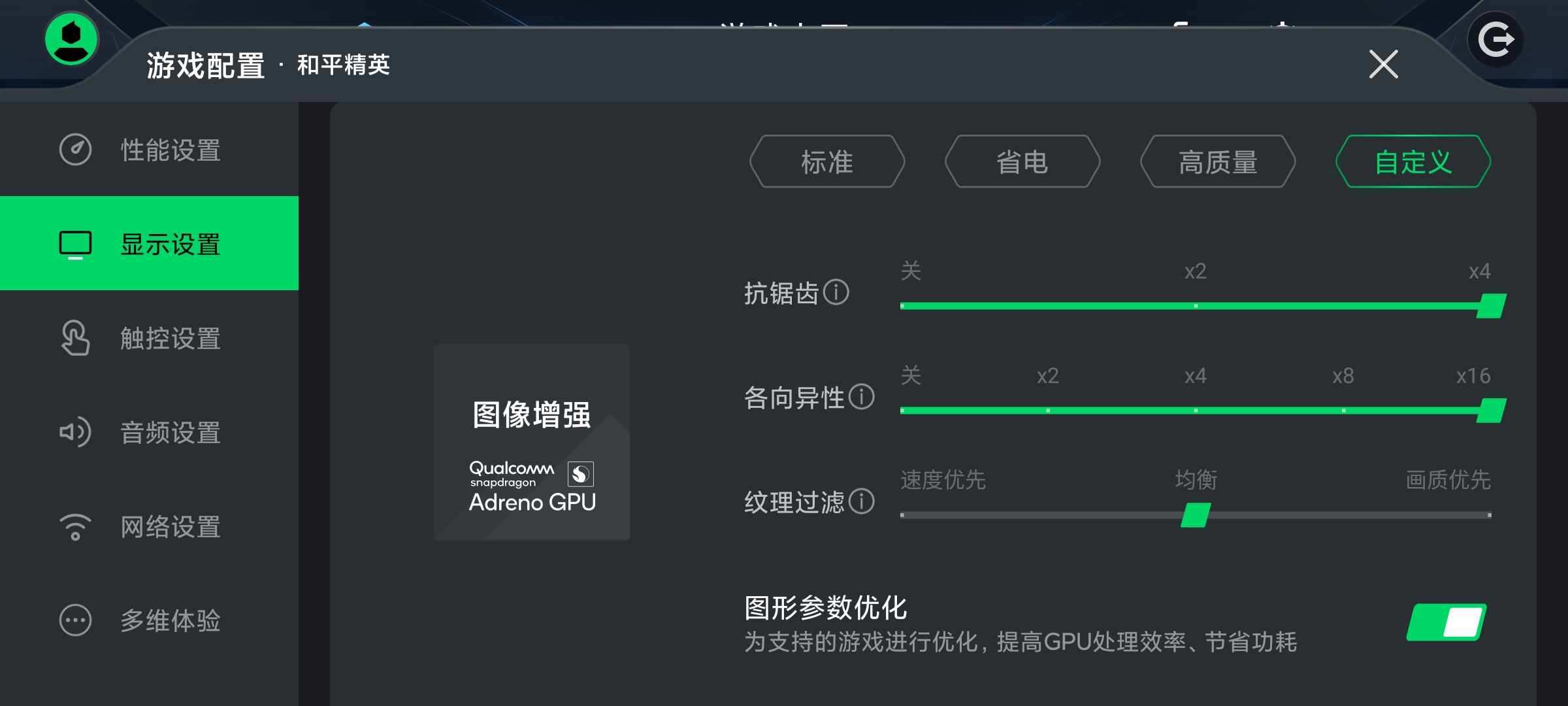
Task: Open the green user avatar profile icon
Action: [72, 39]
